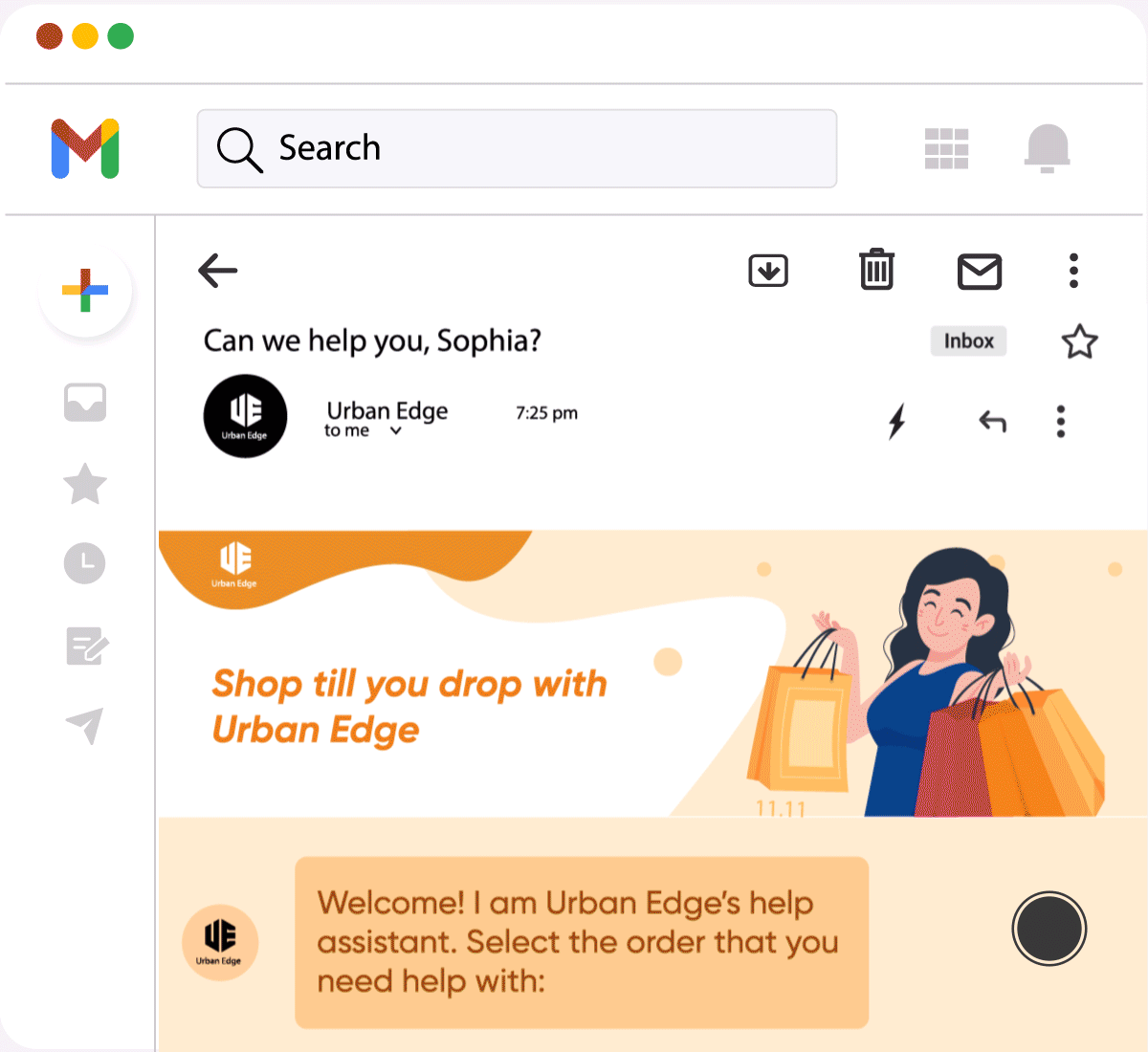Open notifications bell icon
This screenshot has width=1148, height=1052.
(1048, 149)
